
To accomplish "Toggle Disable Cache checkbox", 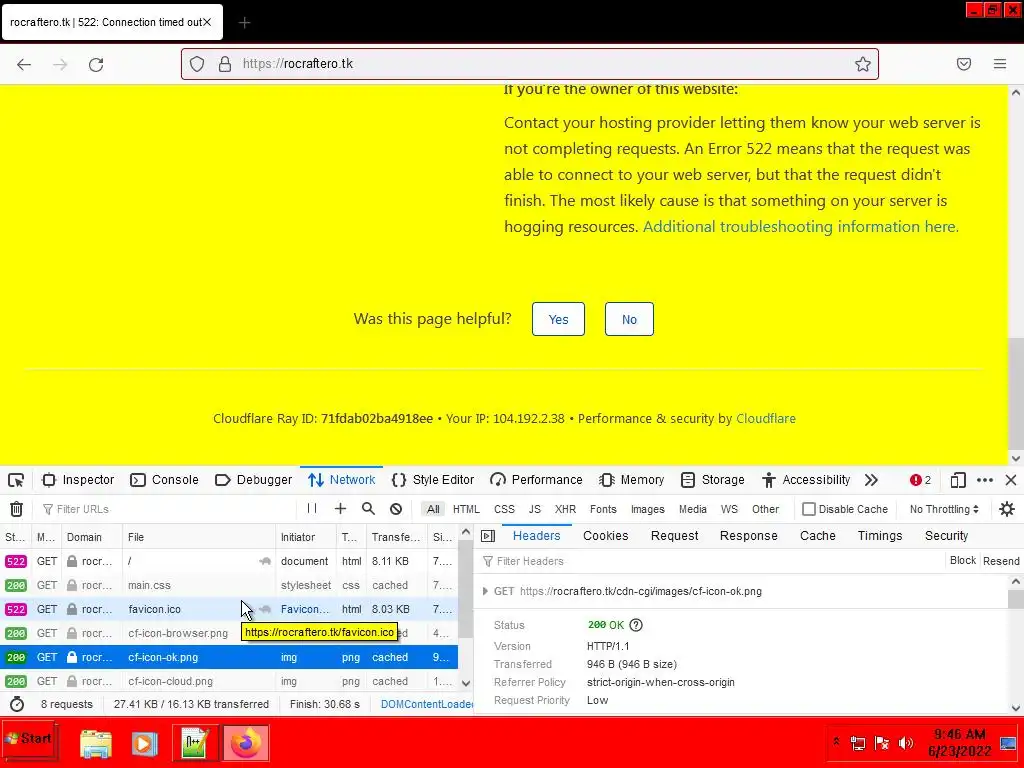I will click(x=808, y=509).
